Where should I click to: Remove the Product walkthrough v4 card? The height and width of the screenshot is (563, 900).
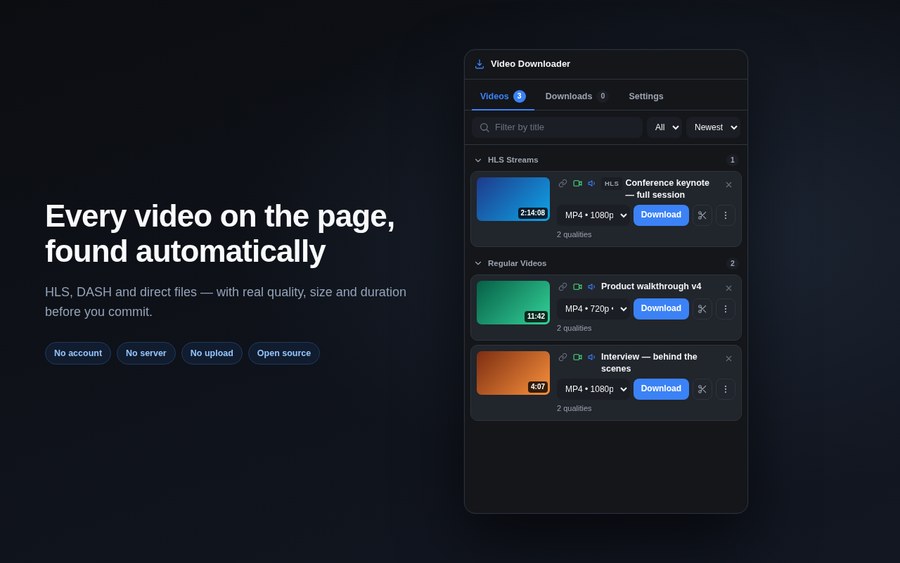728,288
